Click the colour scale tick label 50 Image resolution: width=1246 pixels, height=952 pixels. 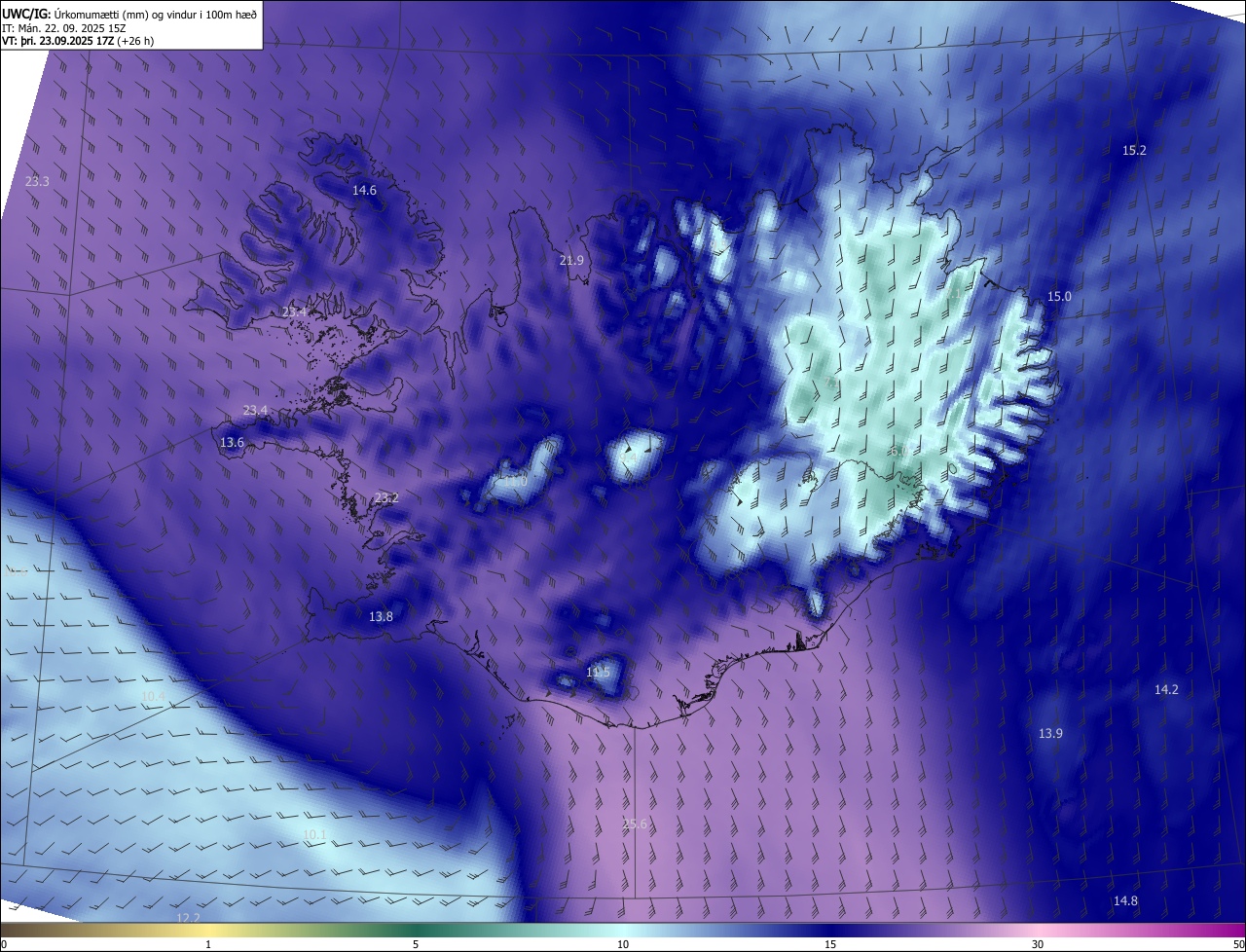1238,944
